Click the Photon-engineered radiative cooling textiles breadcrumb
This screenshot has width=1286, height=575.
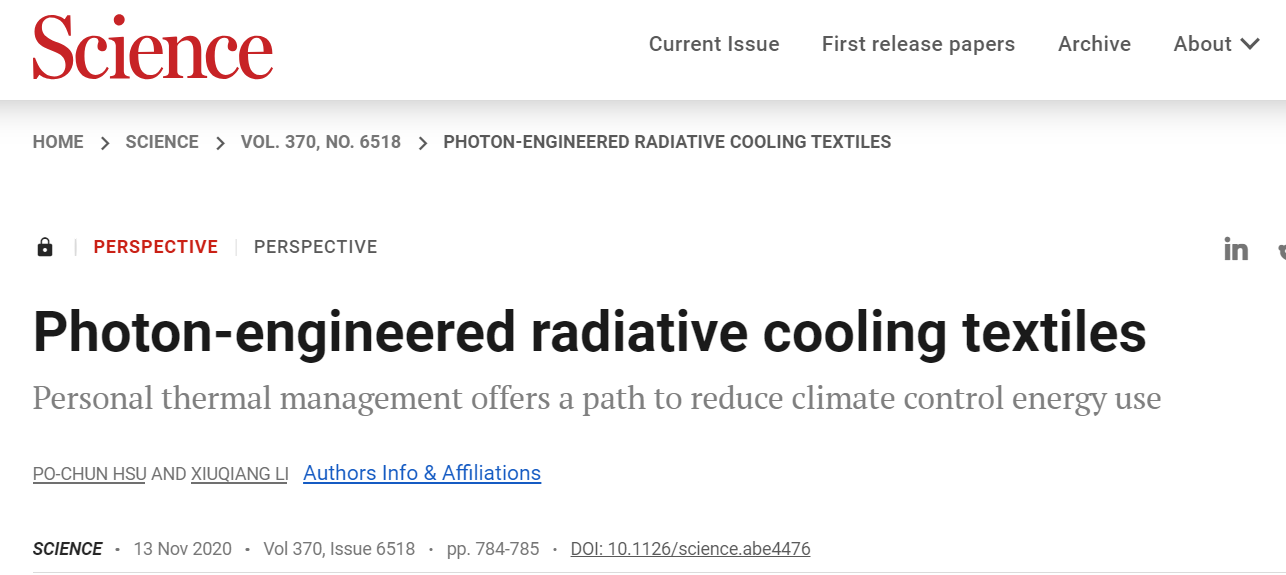[667, 142]
